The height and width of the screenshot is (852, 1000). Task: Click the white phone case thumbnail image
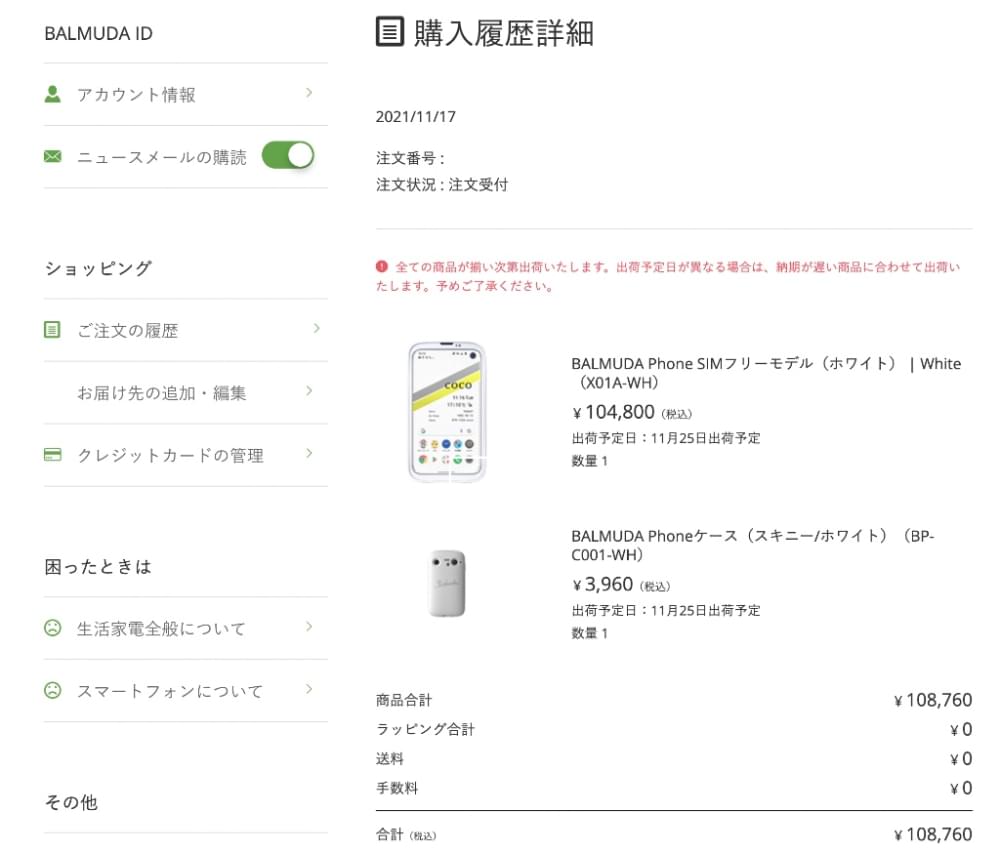click(447, 583)
